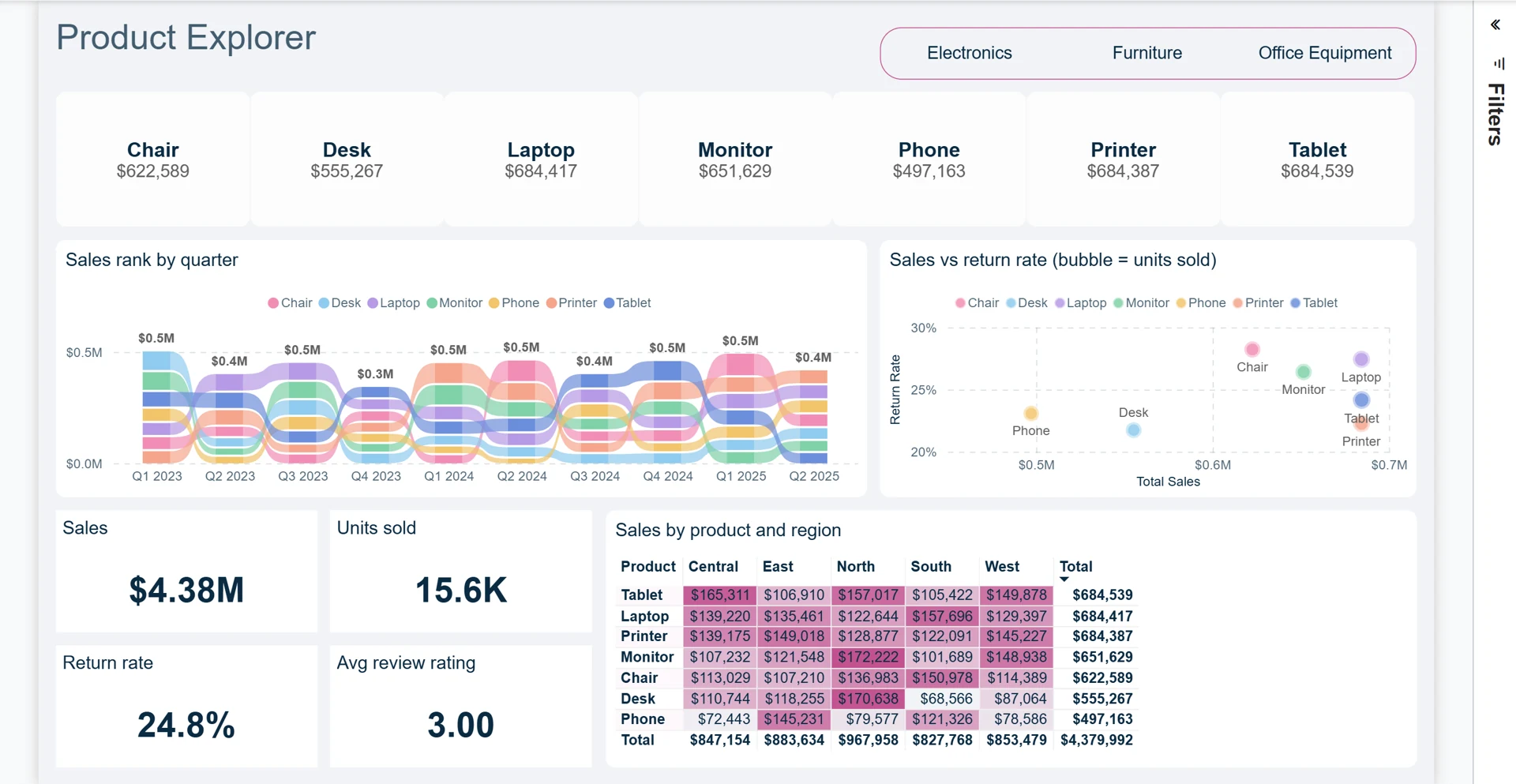Viewport: 1516px width, 784px height.
Task: Select the Electronics category tab
Action: (969, 53)
